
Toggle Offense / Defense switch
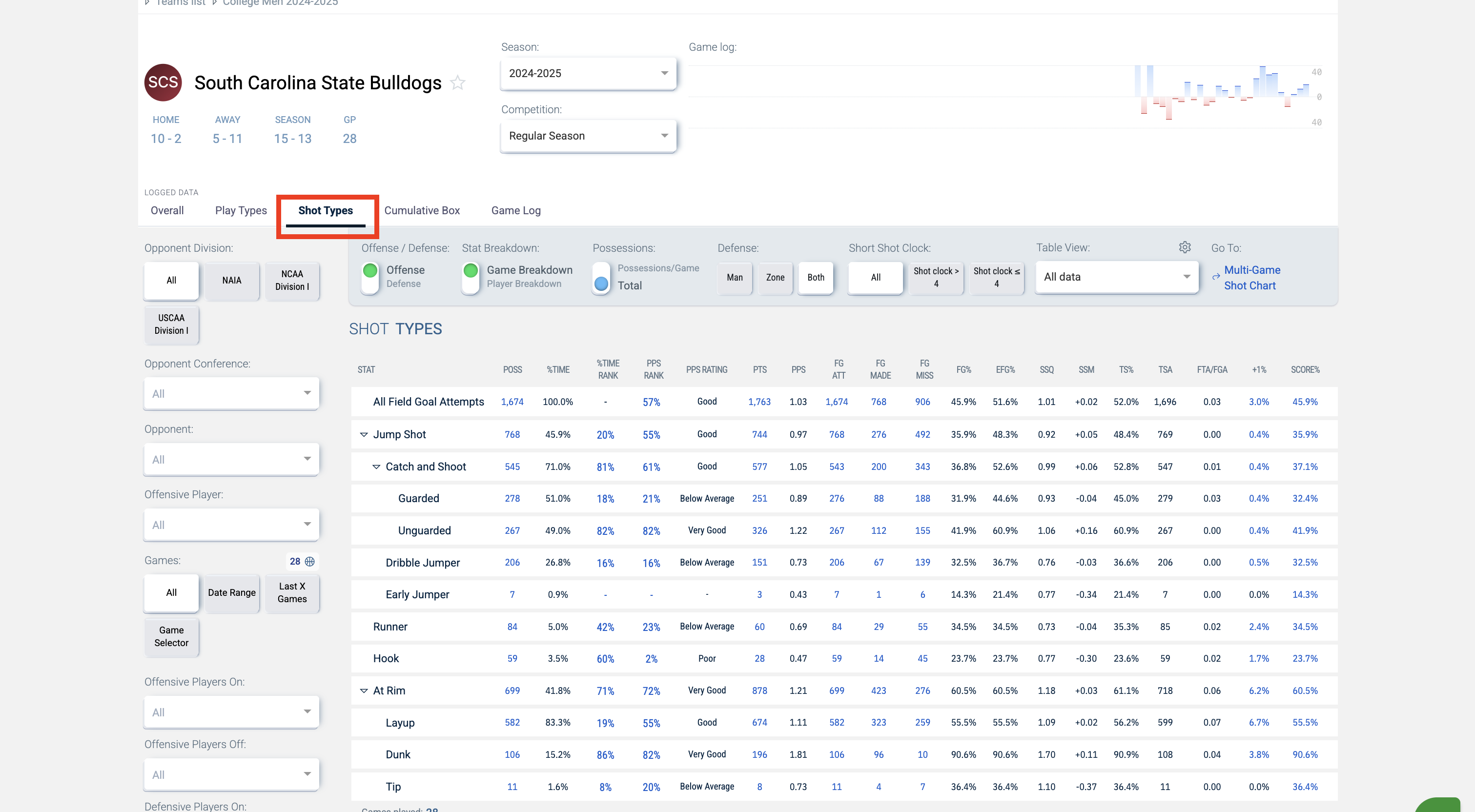click(x=370, y=277)
